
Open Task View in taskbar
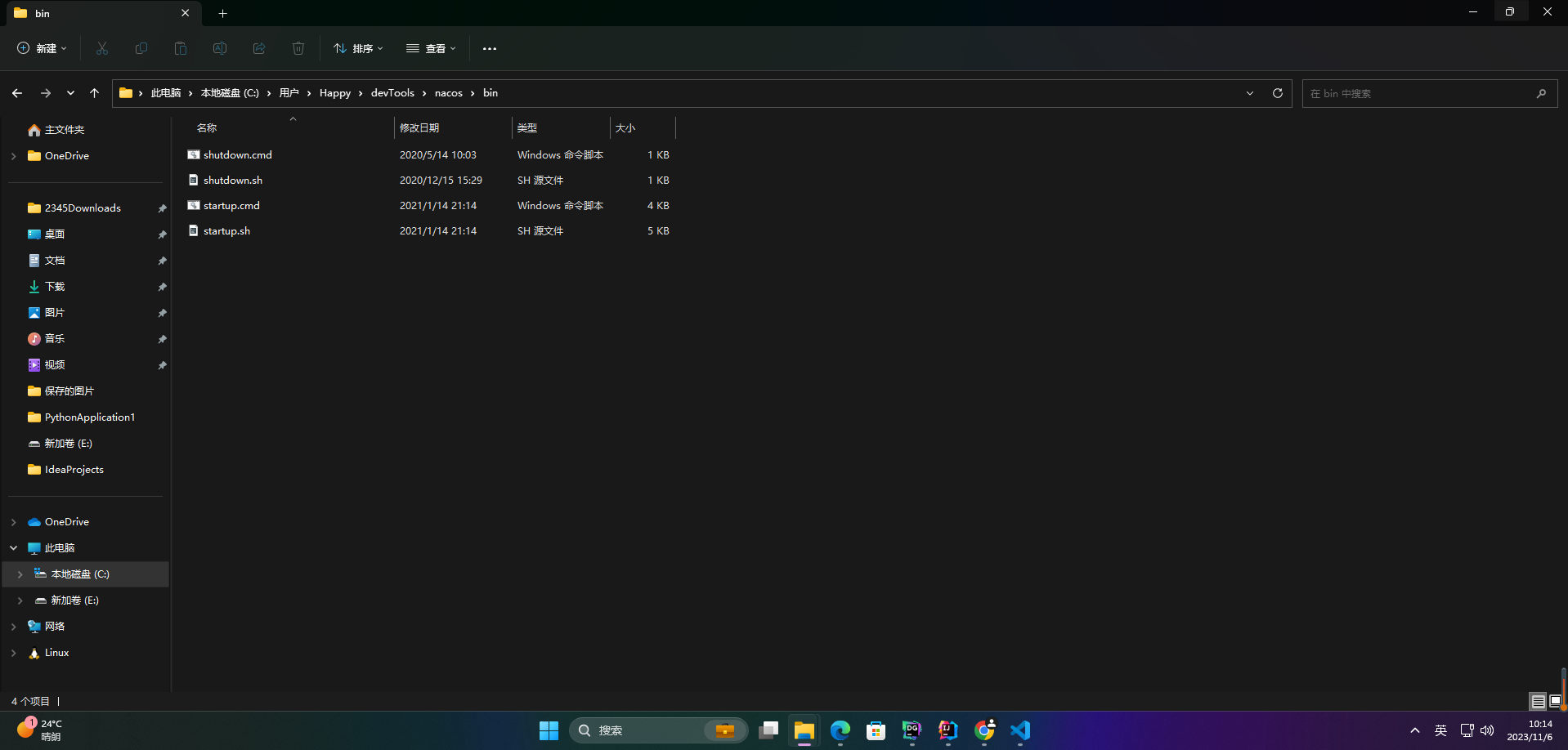(768, 730)
